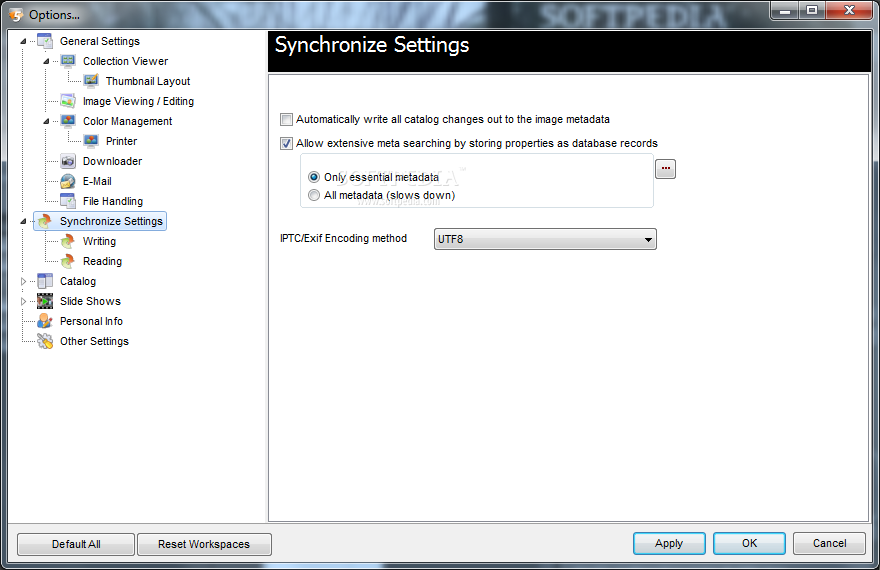Go to Image Viewing / Editing settings
This screenshot has width=880, height=570.
tap(138, 101)
